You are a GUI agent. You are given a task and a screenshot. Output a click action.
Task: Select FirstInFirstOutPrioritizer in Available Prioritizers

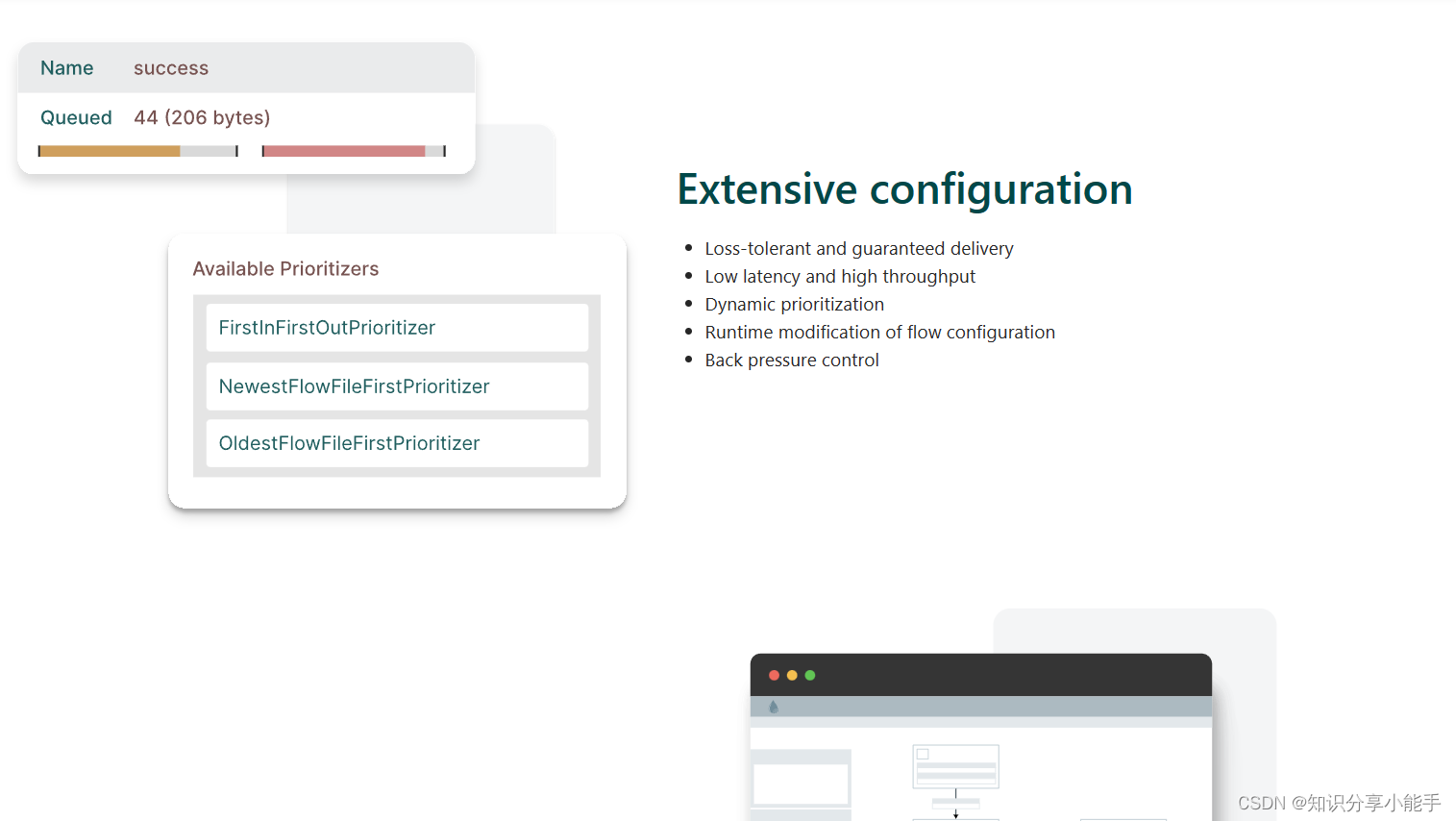397,328
